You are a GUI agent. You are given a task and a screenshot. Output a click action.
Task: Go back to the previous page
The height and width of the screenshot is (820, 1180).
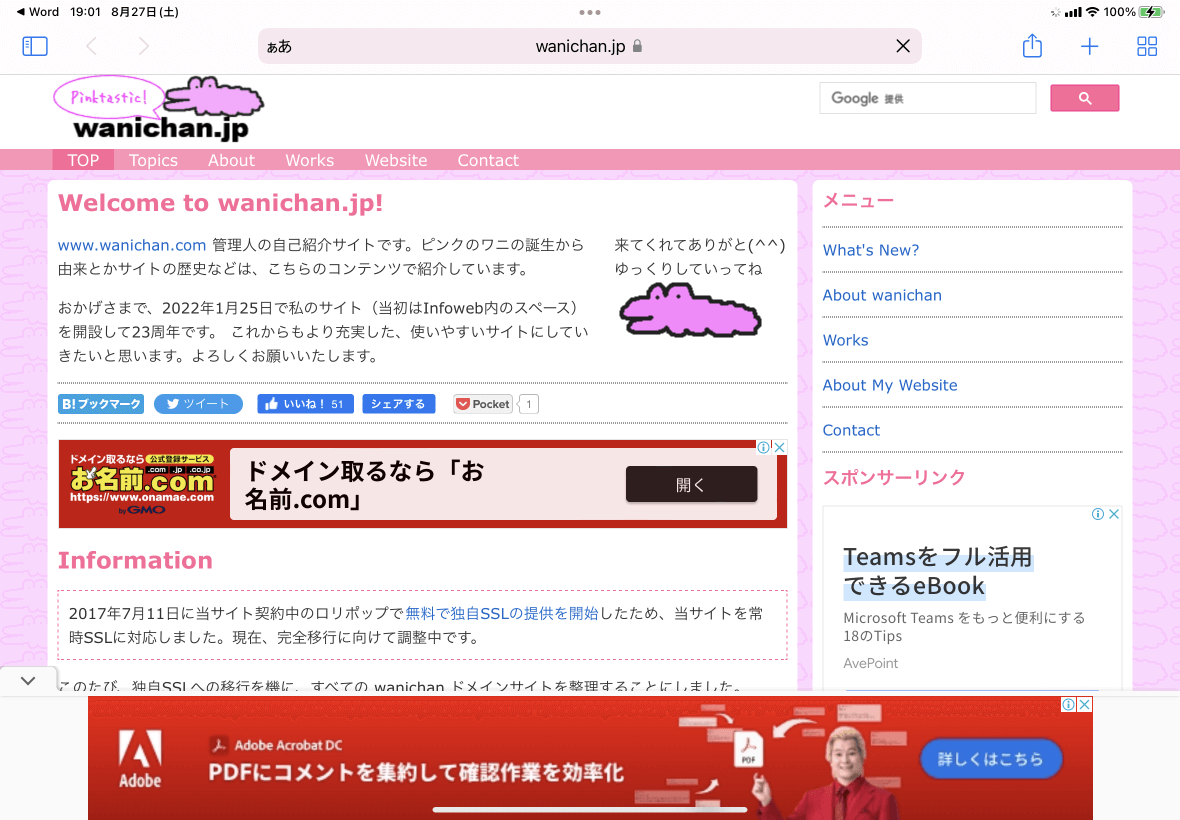pos(92,46)
